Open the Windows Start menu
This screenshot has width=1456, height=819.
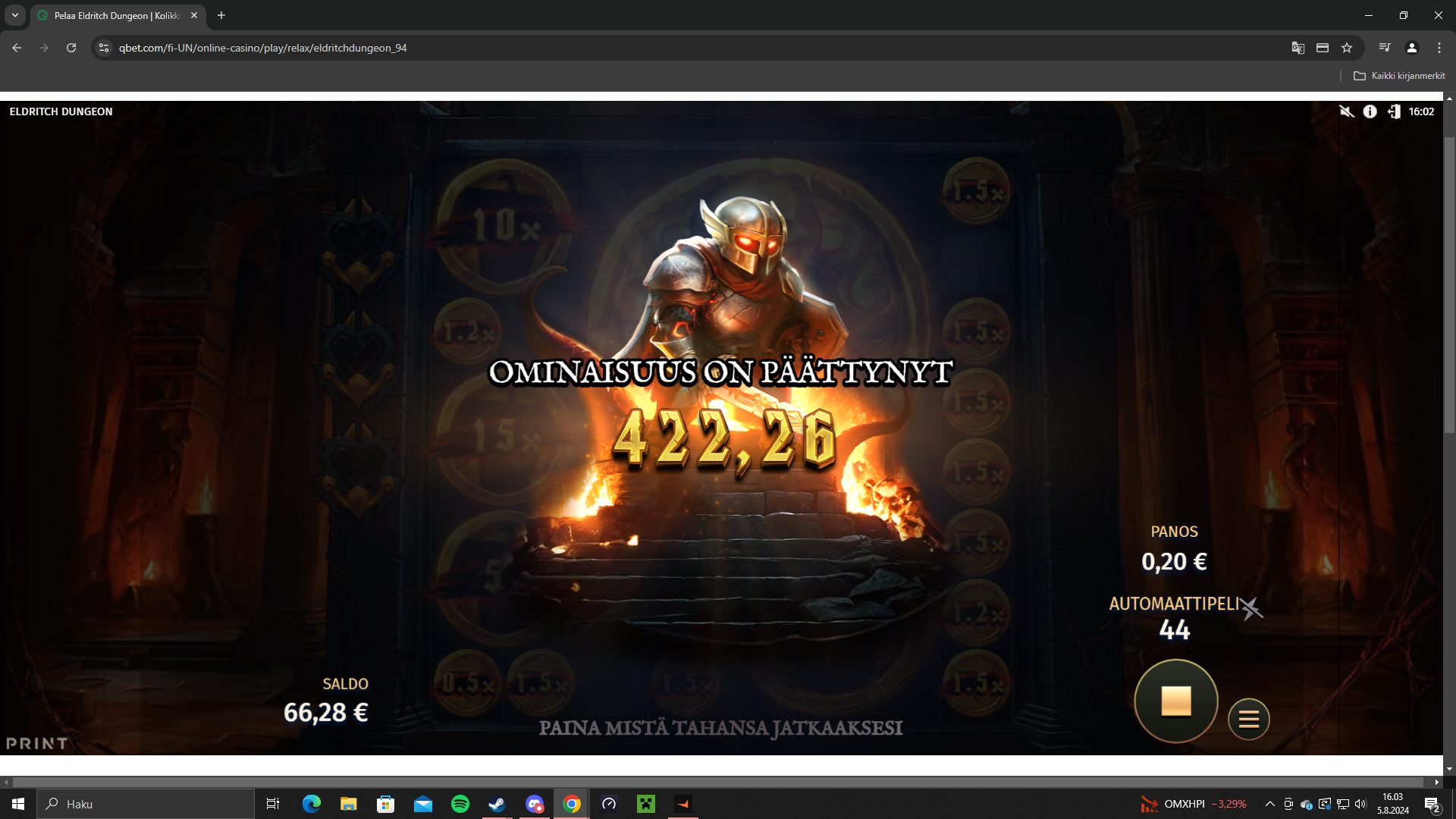(18, 804)
